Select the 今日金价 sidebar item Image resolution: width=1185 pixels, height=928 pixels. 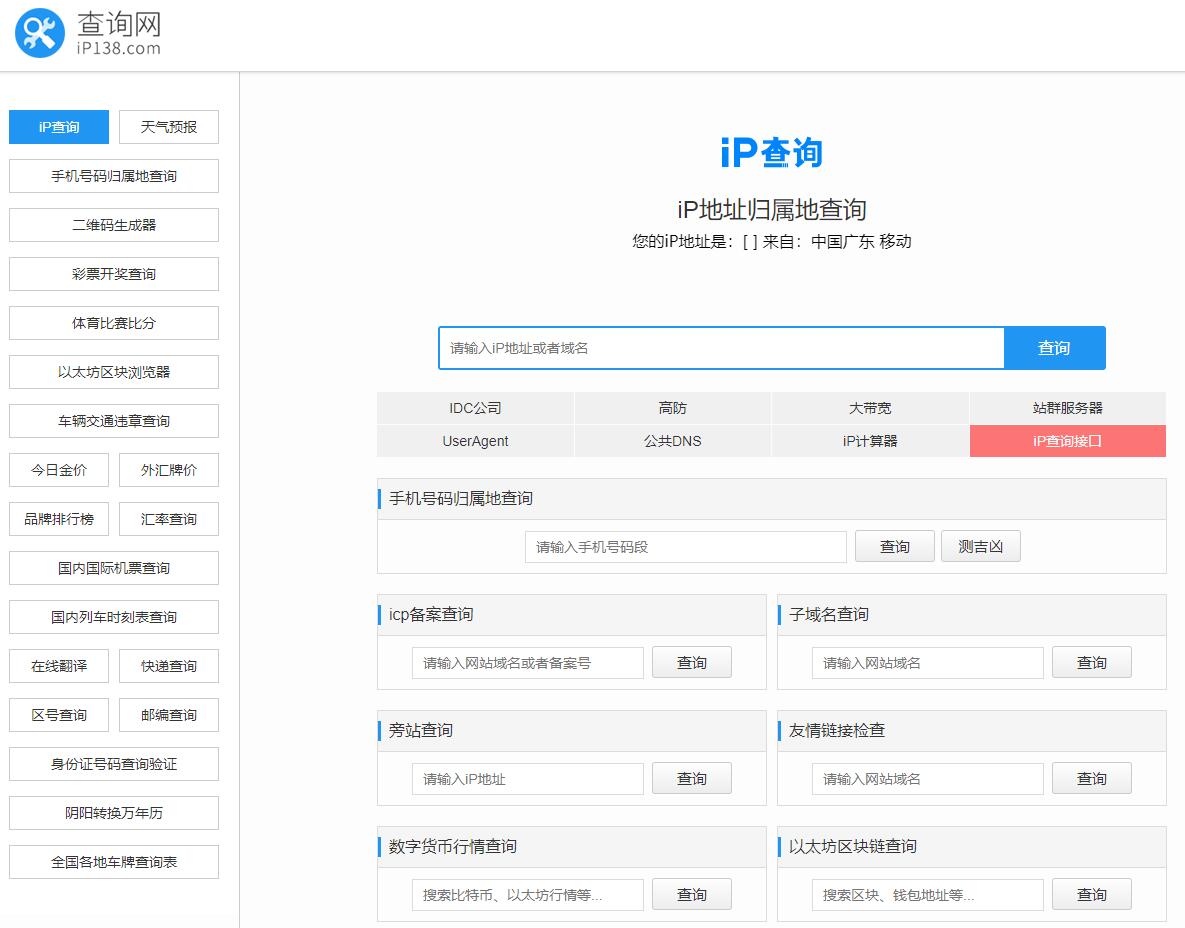pos(58,470)
